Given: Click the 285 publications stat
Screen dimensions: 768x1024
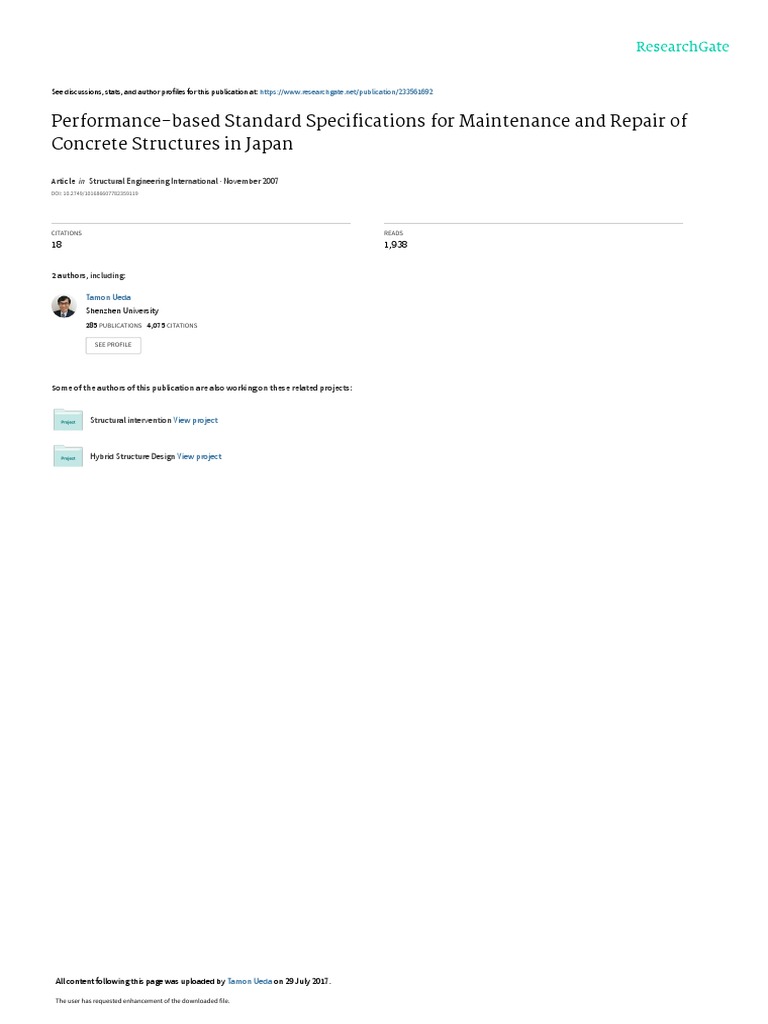Looking at the screenshot, I should point(112,325).
